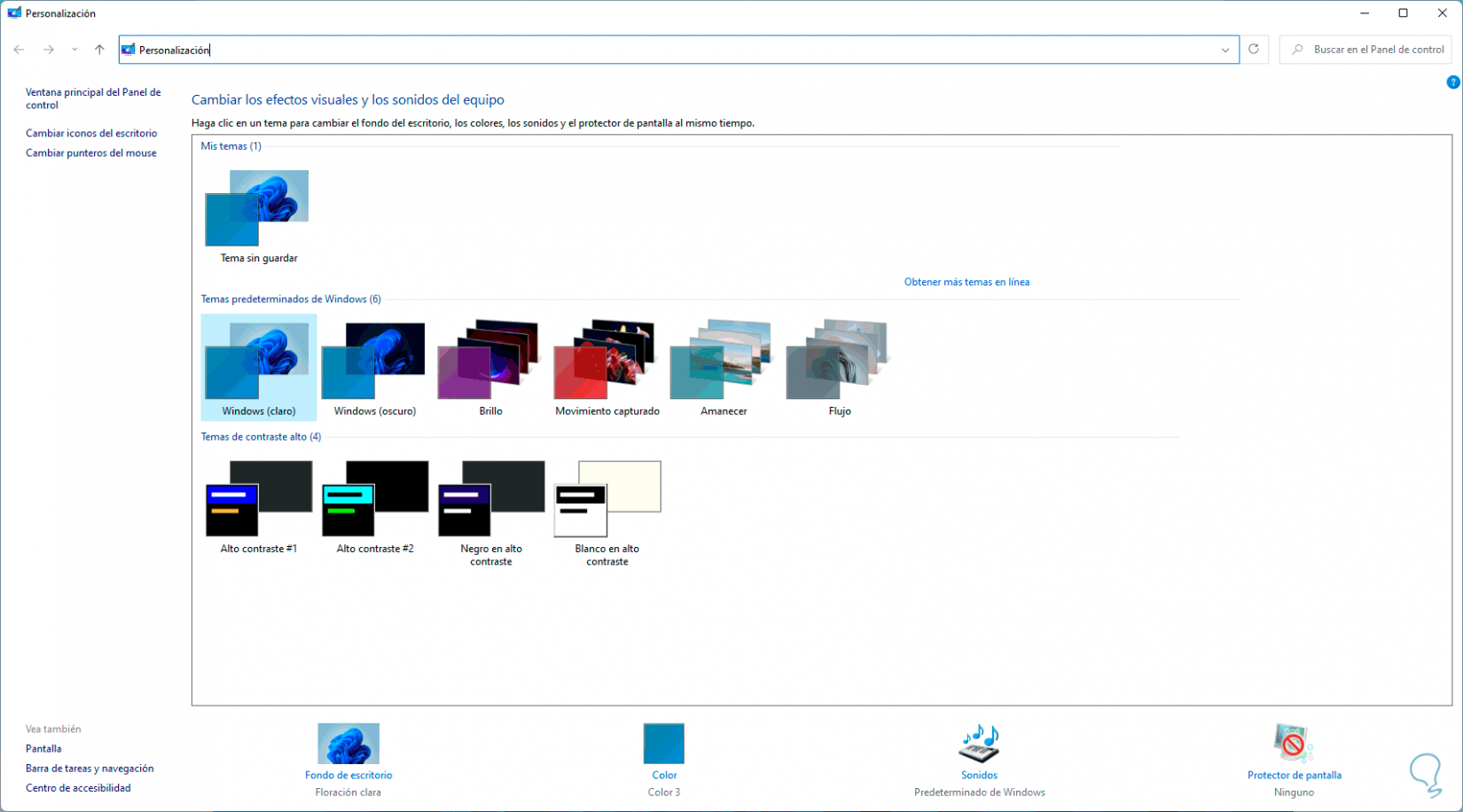Apply the Windows (oscuro) theme
Screen dimensions: 1463x812
point(374,367)
